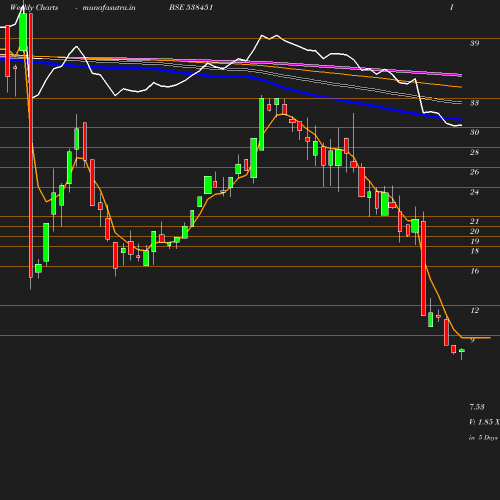Click the price label 12

[x=475, y=310]
